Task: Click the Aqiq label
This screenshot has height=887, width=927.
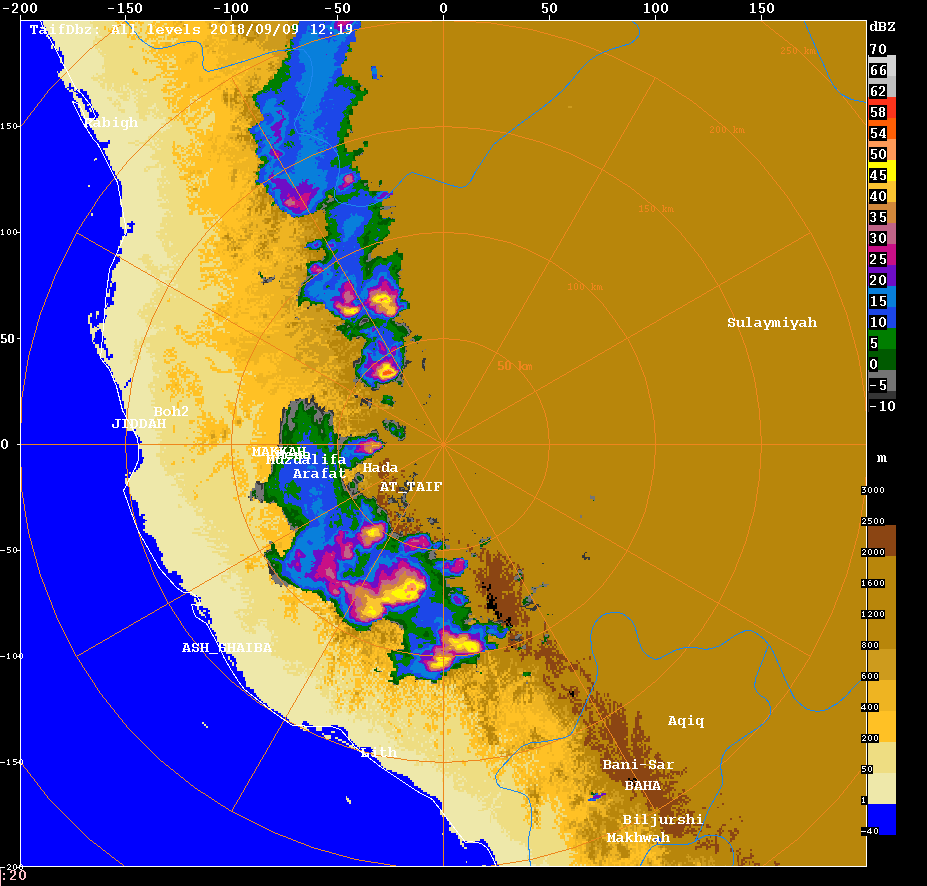Action: pos(686,721)
